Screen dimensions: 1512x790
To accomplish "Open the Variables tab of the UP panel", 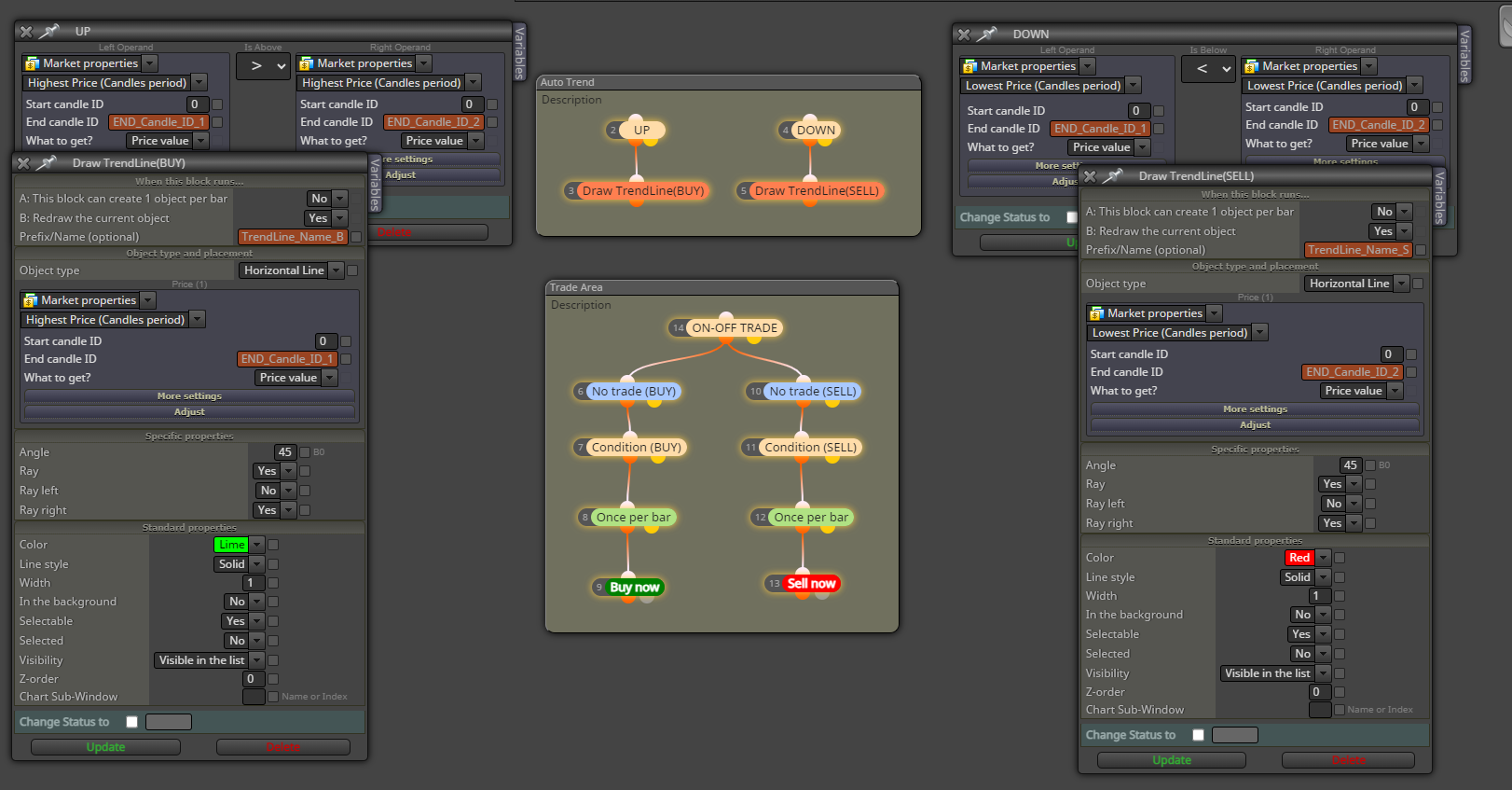I will 520,52.
